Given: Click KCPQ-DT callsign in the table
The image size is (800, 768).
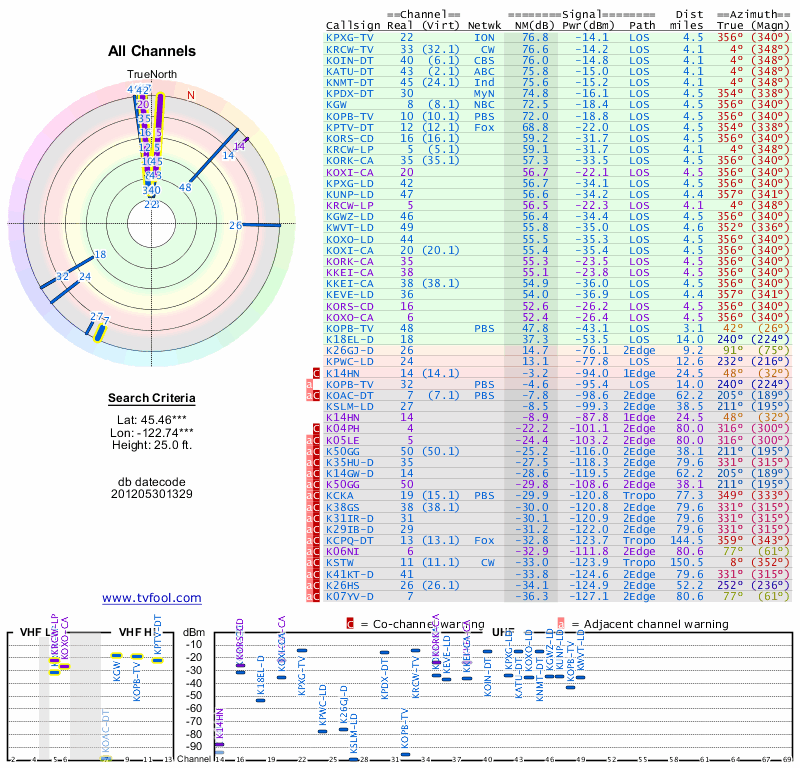Looking at the screenshot, I should tap(350, 540).
